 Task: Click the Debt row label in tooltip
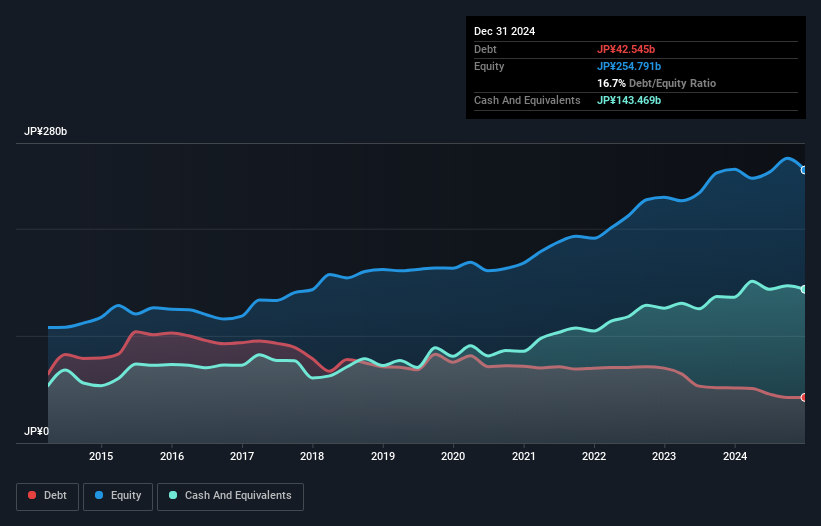point(485,49)
